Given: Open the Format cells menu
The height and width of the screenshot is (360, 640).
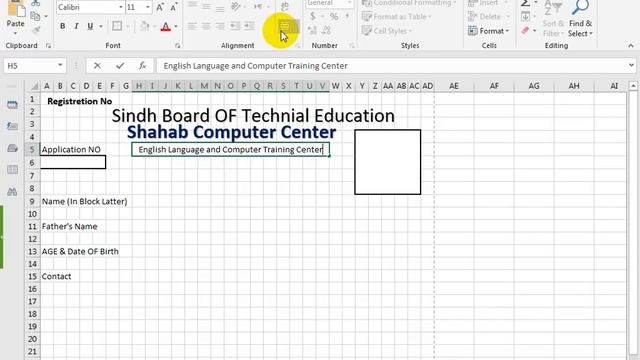Looking at the screenshot, I should (489, 31).
